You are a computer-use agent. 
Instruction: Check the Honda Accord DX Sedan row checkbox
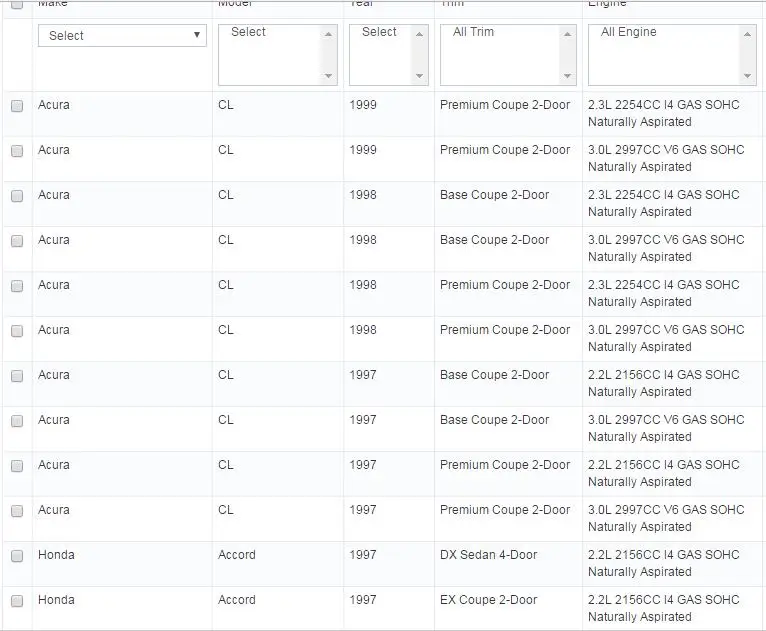point(17,555)
